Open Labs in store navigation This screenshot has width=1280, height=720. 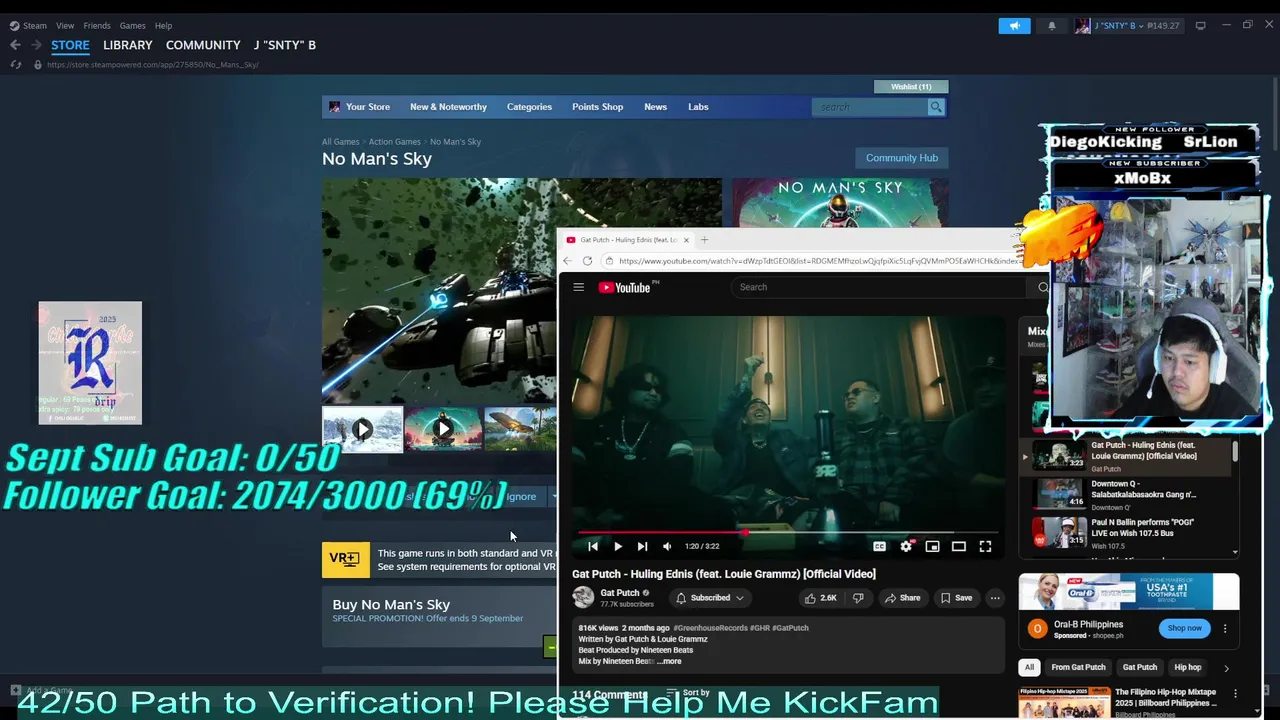coord(698,107)
